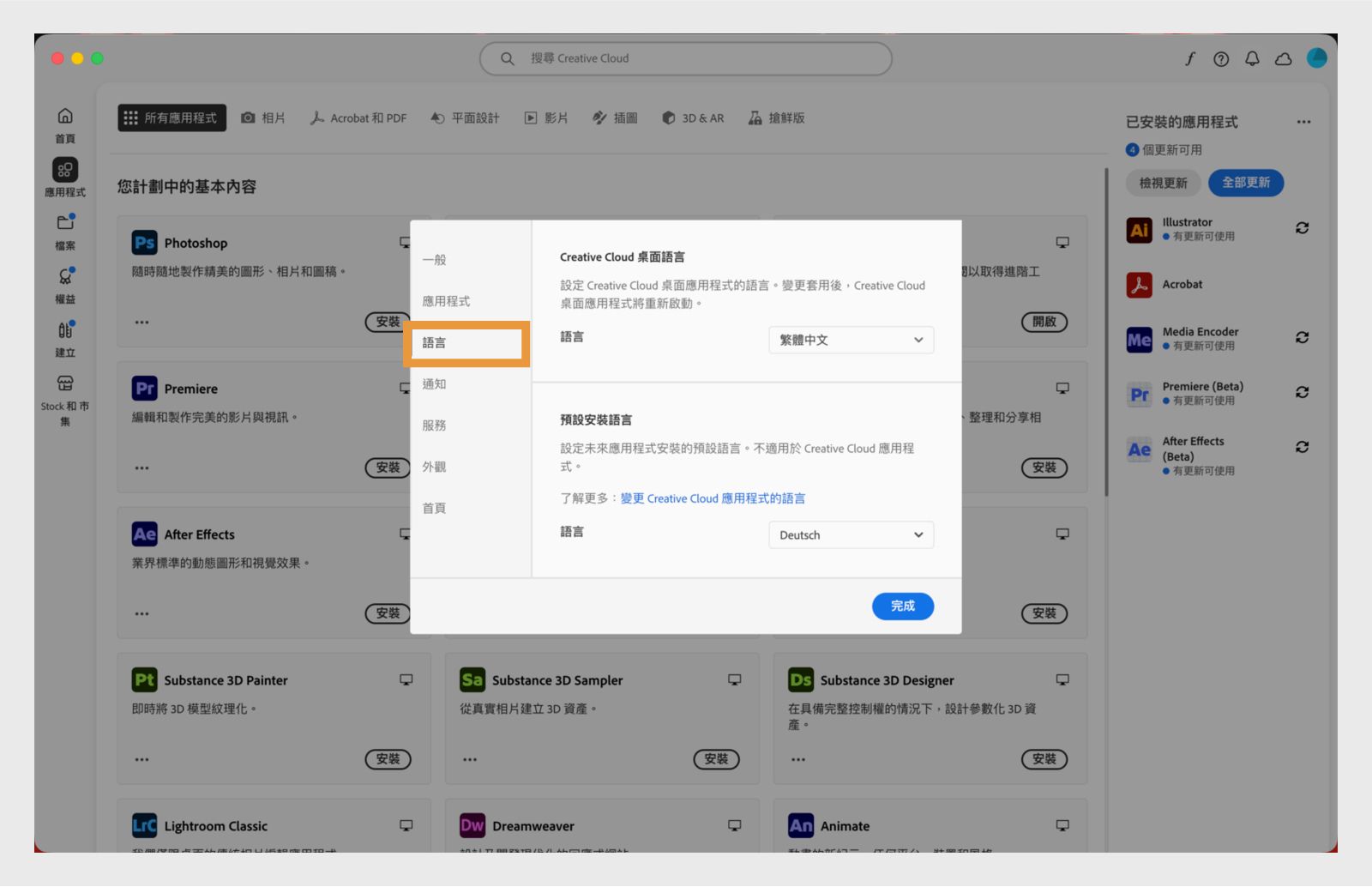Open the Files (檔案) sidebar icon

65,223
